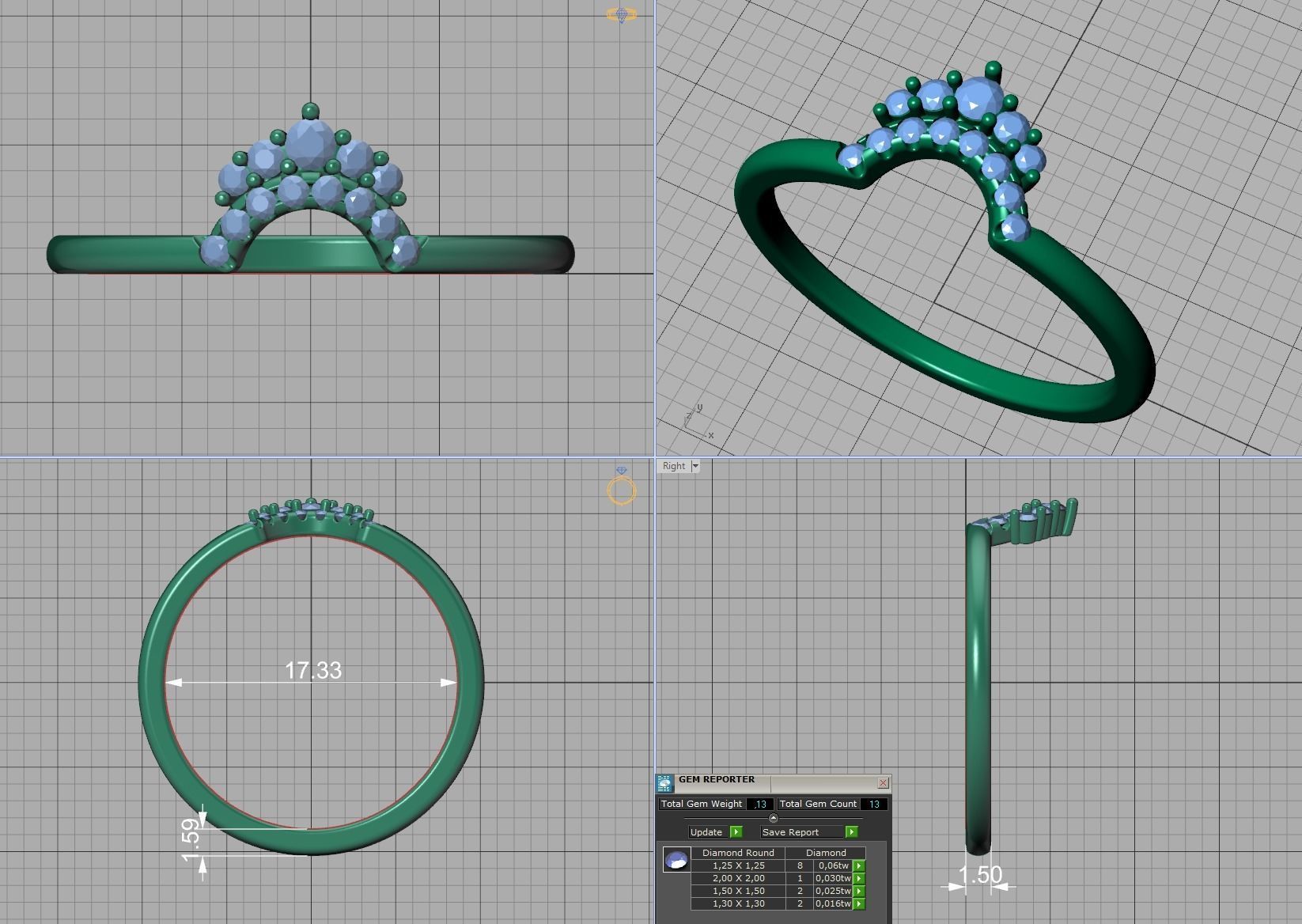The height and width of the screenshot is (924, 1302).
Task: Click the 'Diamond' material column header
Action: pyautogui.click(x=826, y=853)
